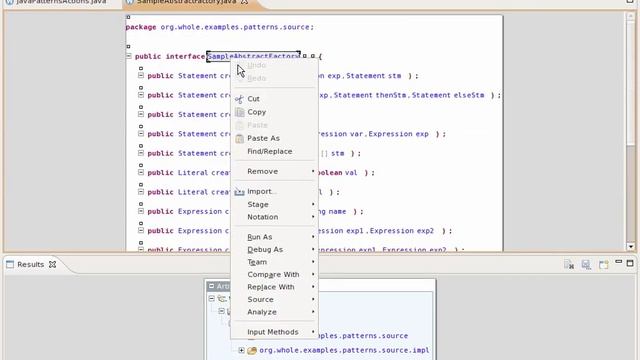Screen dimensions: 640x360
Task: Expand org.whole.examples.patterns.source.impl package node
Action: pos(241,350)
